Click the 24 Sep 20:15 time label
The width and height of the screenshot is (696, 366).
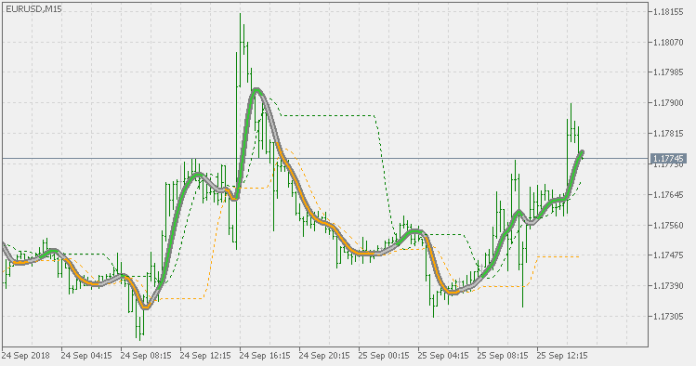(324, 356)
